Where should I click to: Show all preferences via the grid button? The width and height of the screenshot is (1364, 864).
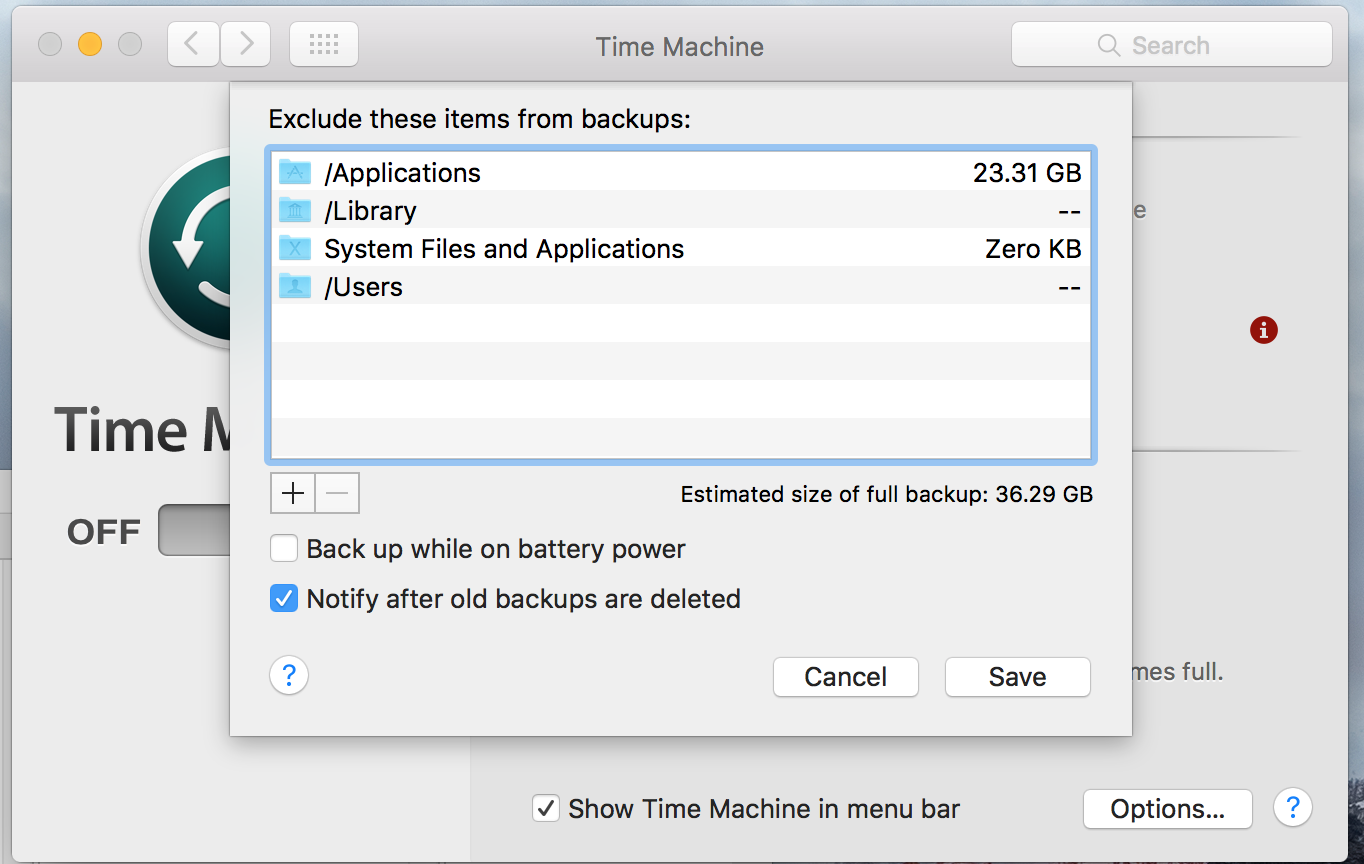324,45
